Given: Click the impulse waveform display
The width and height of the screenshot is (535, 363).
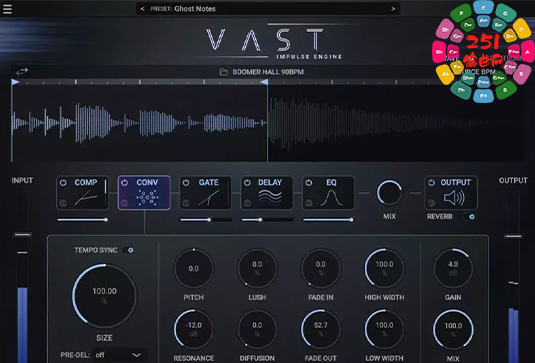Looking at the screenshot, I should (268, 123).
